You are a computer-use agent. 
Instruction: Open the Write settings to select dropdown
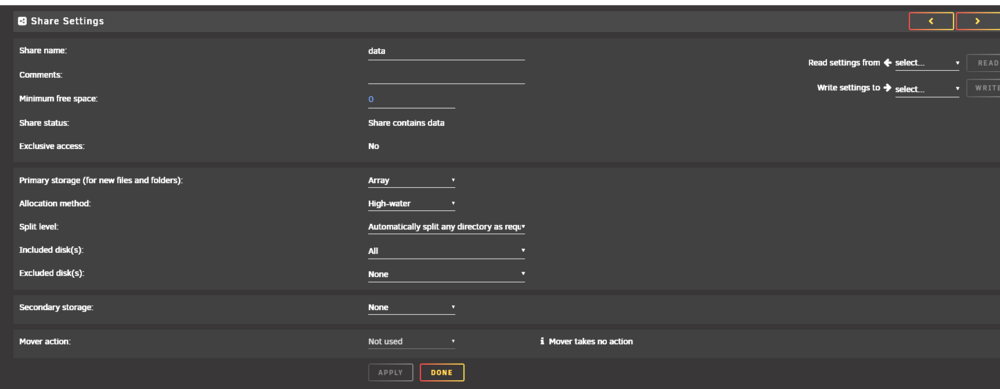(x=927, y=89)
